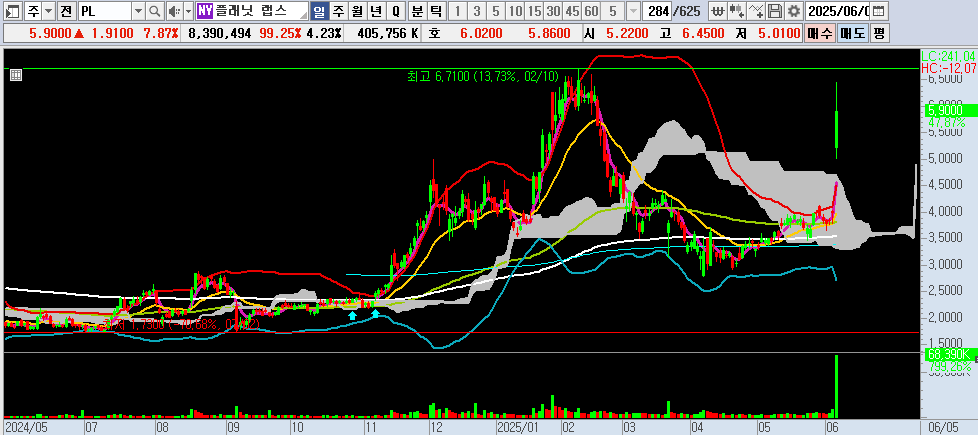Switch to quarterly (Q) chart period
Screen dimensions: 978x435
click(395, 11)
